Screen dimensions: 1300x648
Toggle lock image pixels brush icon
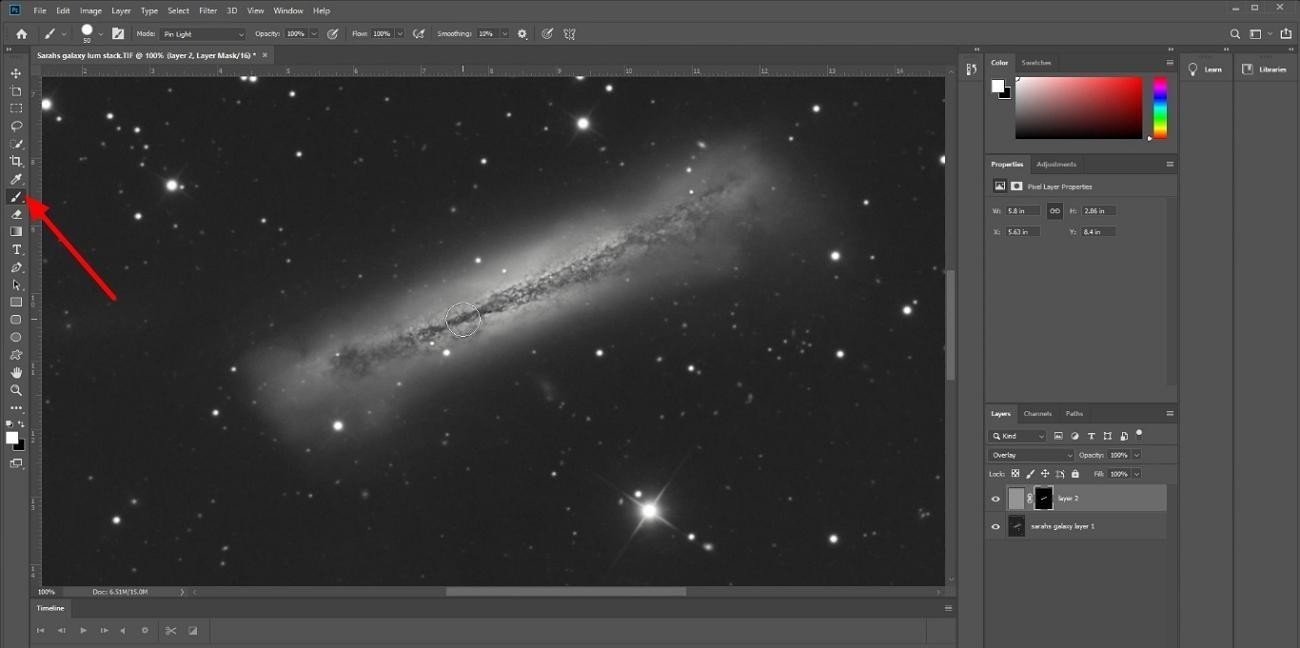click(1030, 474)
